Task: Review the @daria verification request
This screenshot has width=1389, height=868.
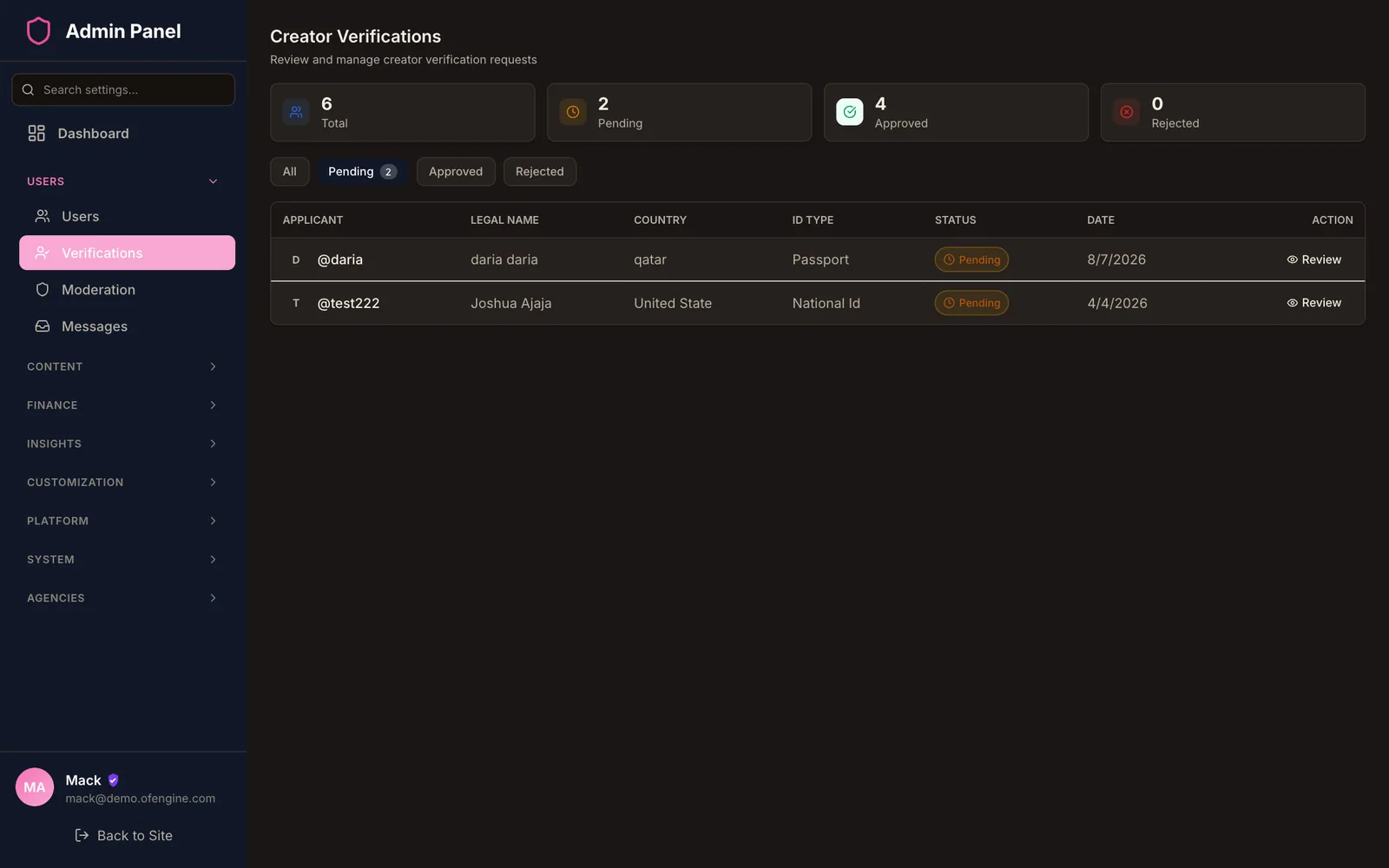Action: click(1314, 260)
